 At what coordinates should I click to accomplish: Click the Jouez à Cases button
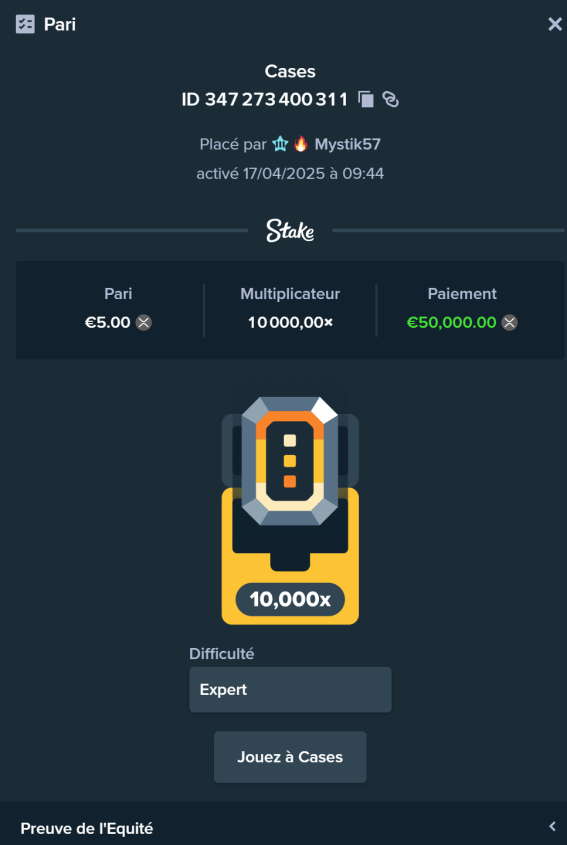point(290,757)
